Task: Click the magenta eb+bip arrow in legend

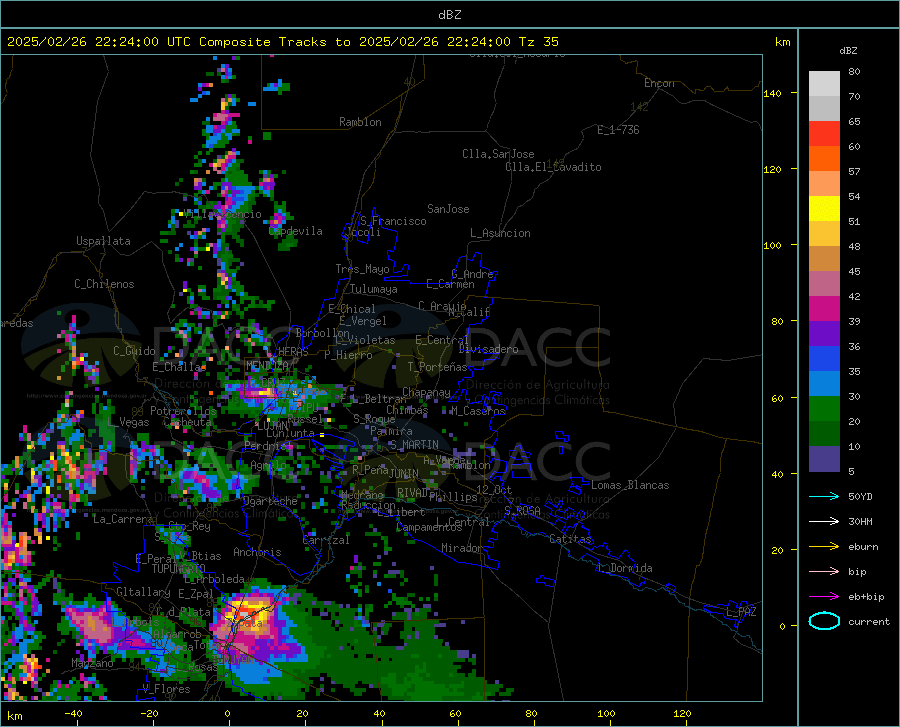Action: pos(824,597)
